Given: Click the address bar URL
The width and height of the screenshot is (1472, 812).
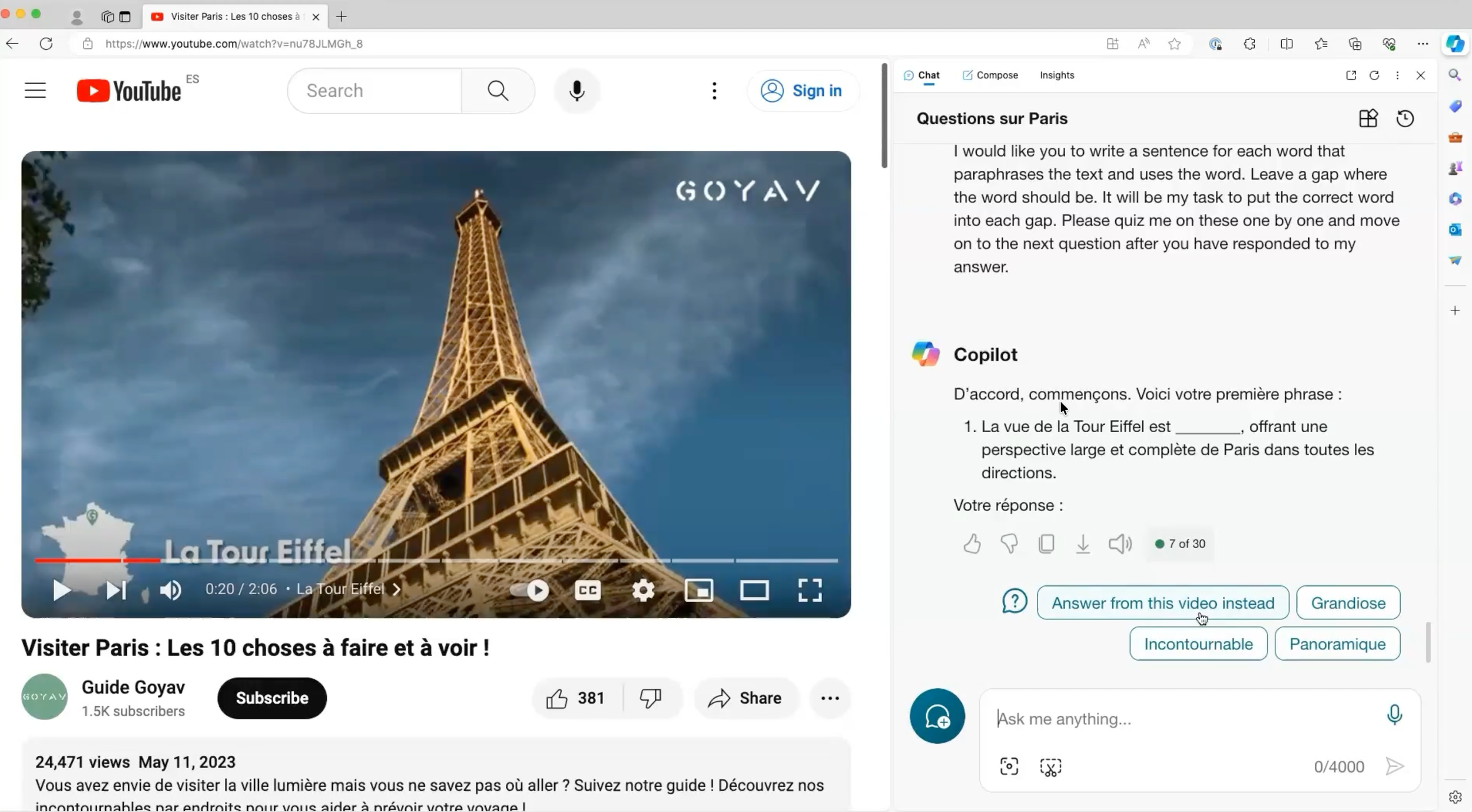Looking at the screenshot, I should point(234,44).
